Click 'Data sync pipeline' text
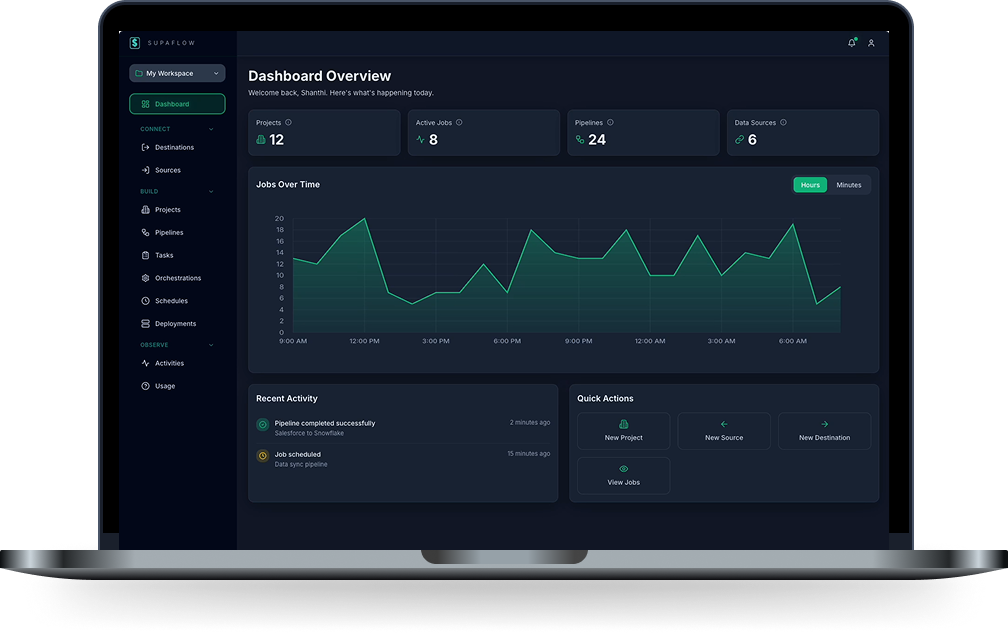This screenshot has width=1008, height=635. 301,465
